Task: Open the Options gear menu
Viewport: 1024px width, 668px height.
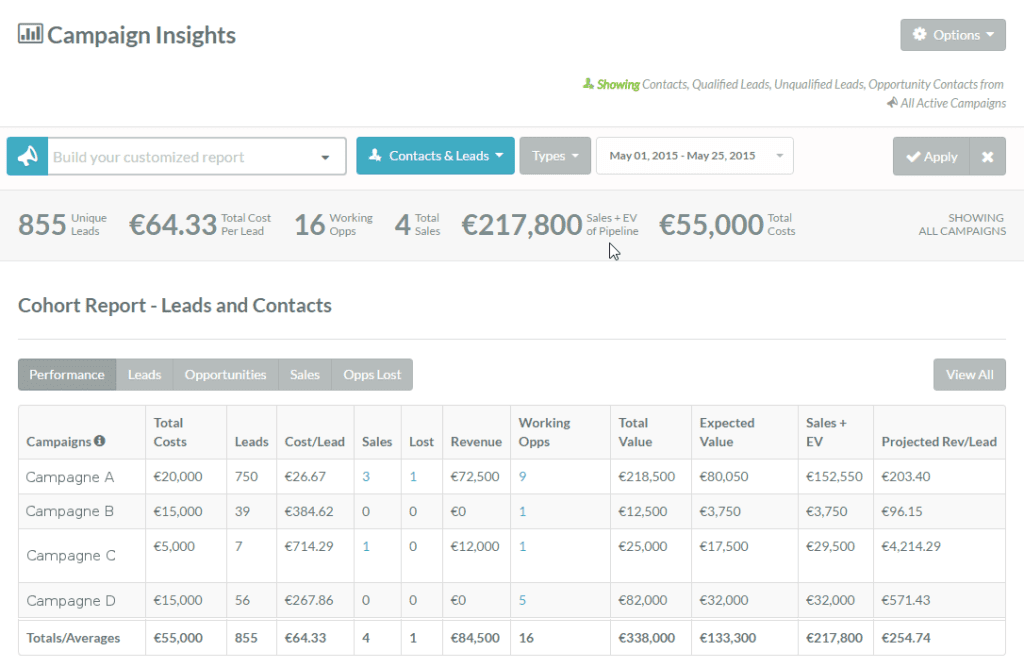Action: point(952,34)
